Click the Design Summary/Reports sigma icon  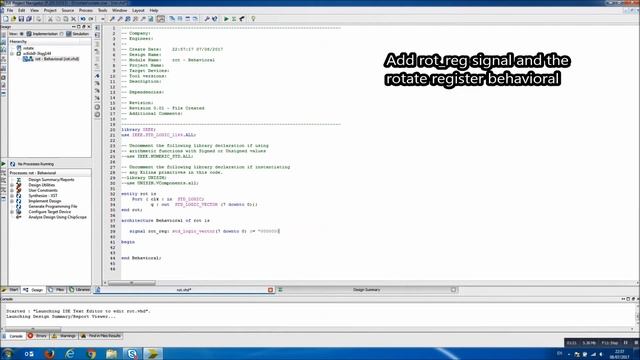[19, 180]
